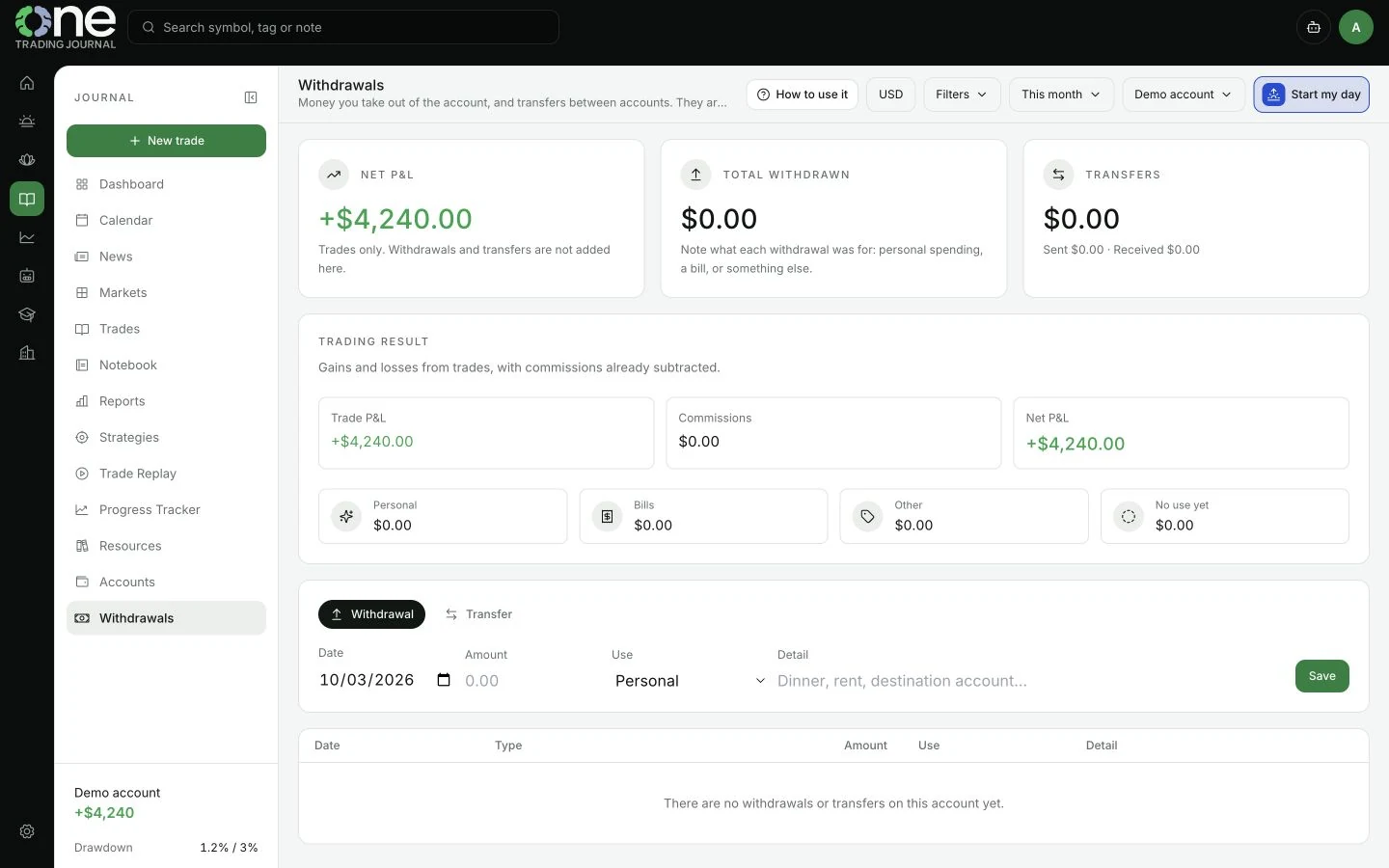Switch to the Transfer tab
The height and width of the screenshot is (868, 1389).
(478, 614)
